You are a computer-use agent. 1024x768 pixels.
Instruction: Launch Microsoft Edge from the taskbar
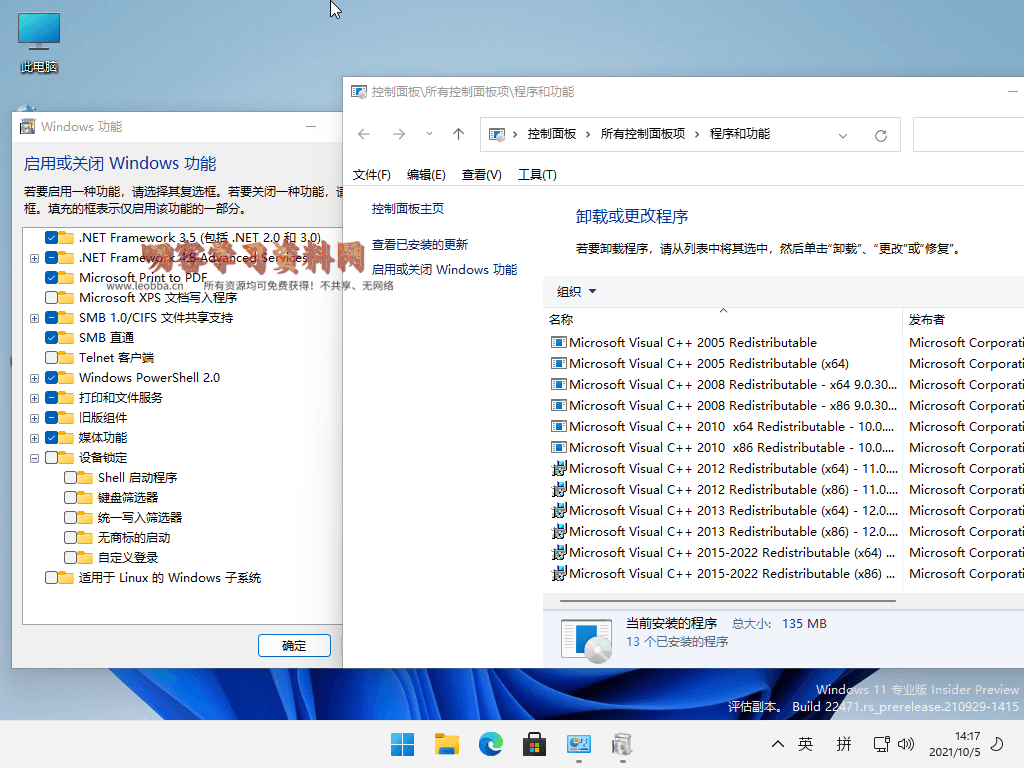coord(490,744)
